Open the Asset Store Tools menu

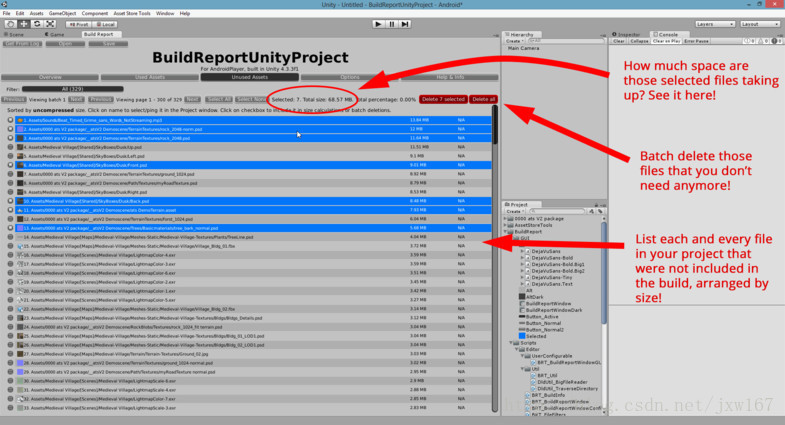(132, 14)
